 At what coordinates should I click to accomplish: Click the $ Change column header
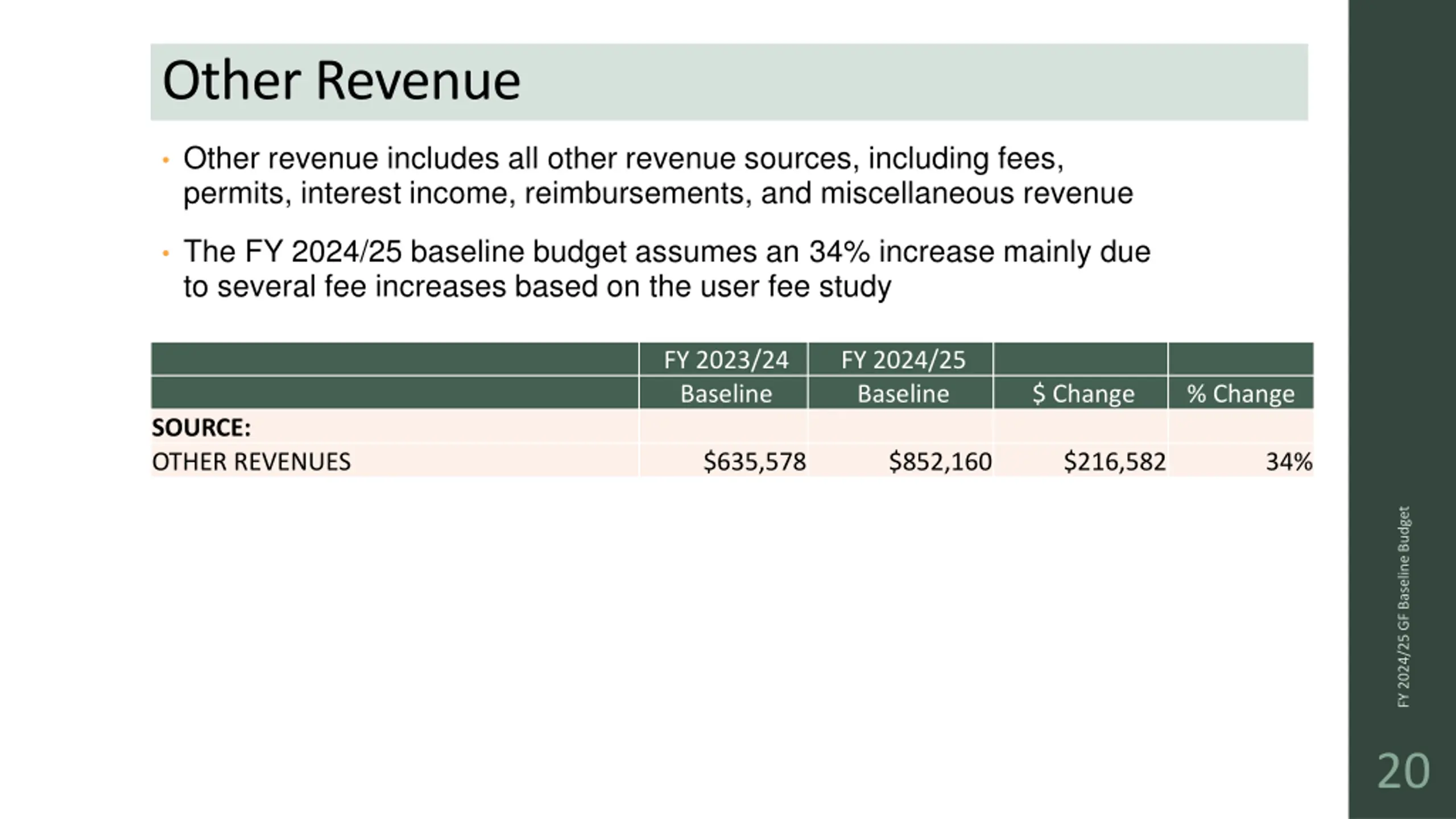click(x=1083, y=393)
